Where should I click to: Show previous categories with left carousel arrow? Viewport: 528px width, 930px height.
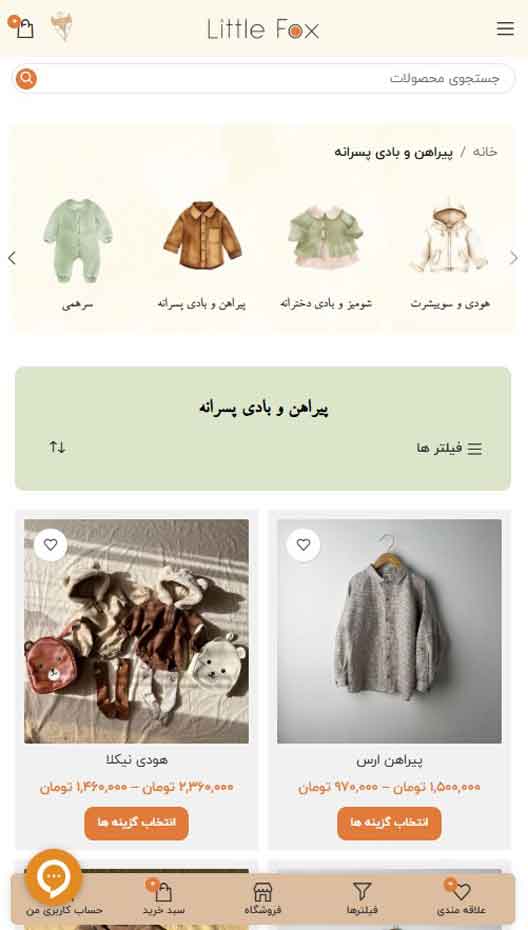pyautogui.click(x=12, y=258)
